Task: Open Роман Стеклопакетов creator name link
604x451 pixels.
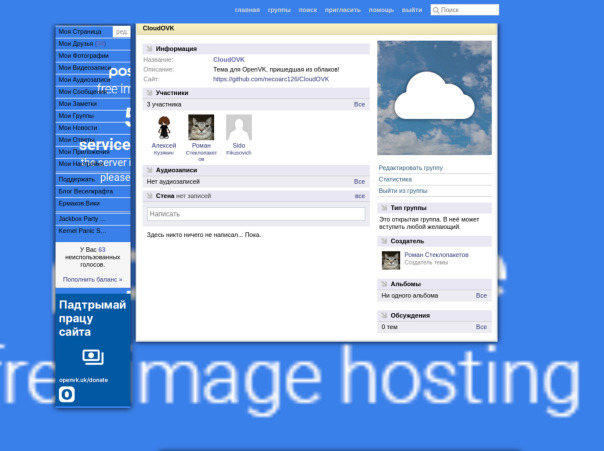Action: point(436,255)
